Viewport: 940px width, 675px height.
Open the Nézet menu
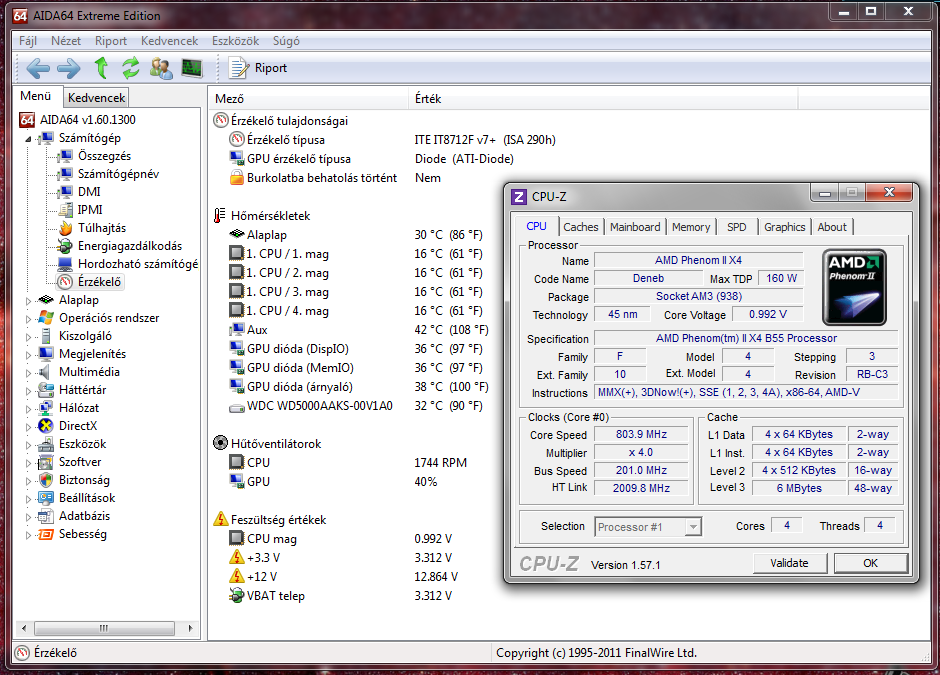pyautogui.click(x=66, y=41)
